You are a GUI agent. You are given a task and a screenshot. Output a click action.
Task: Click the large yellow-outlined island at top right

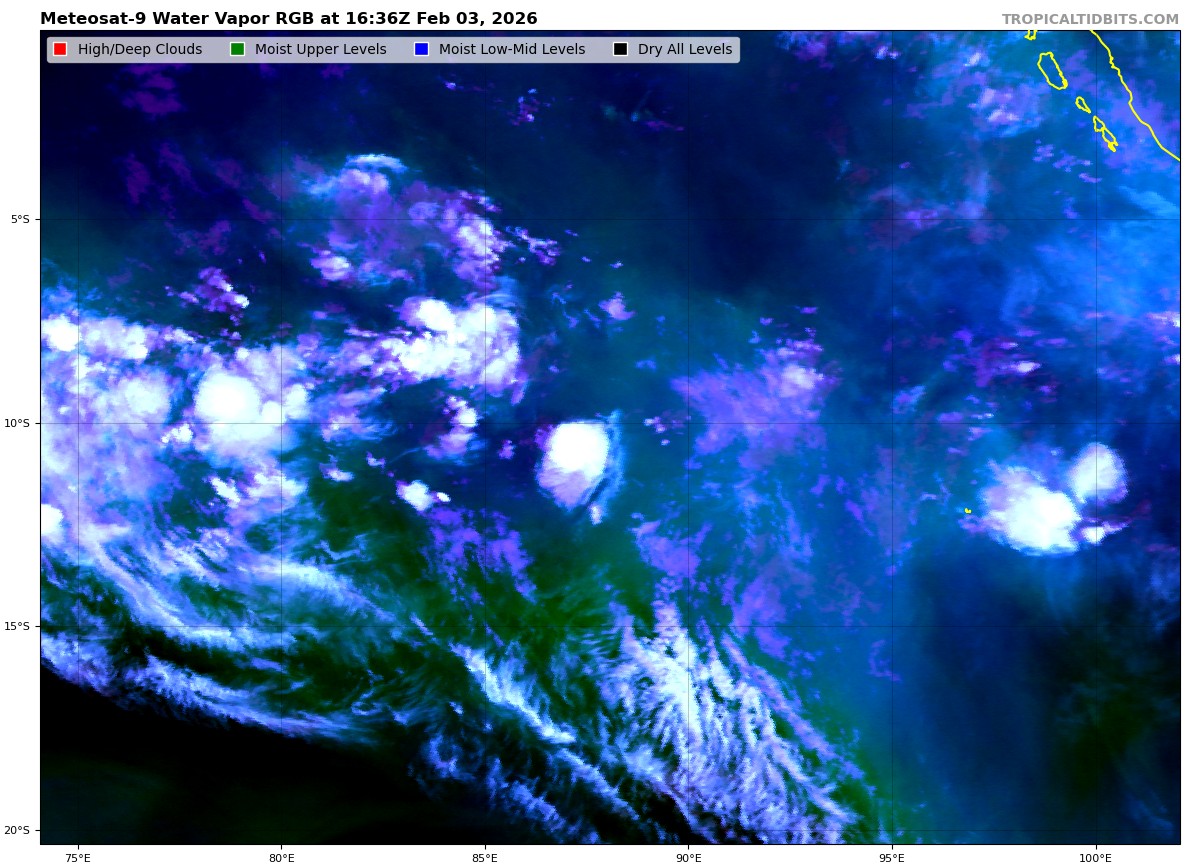coord(1052,70)
